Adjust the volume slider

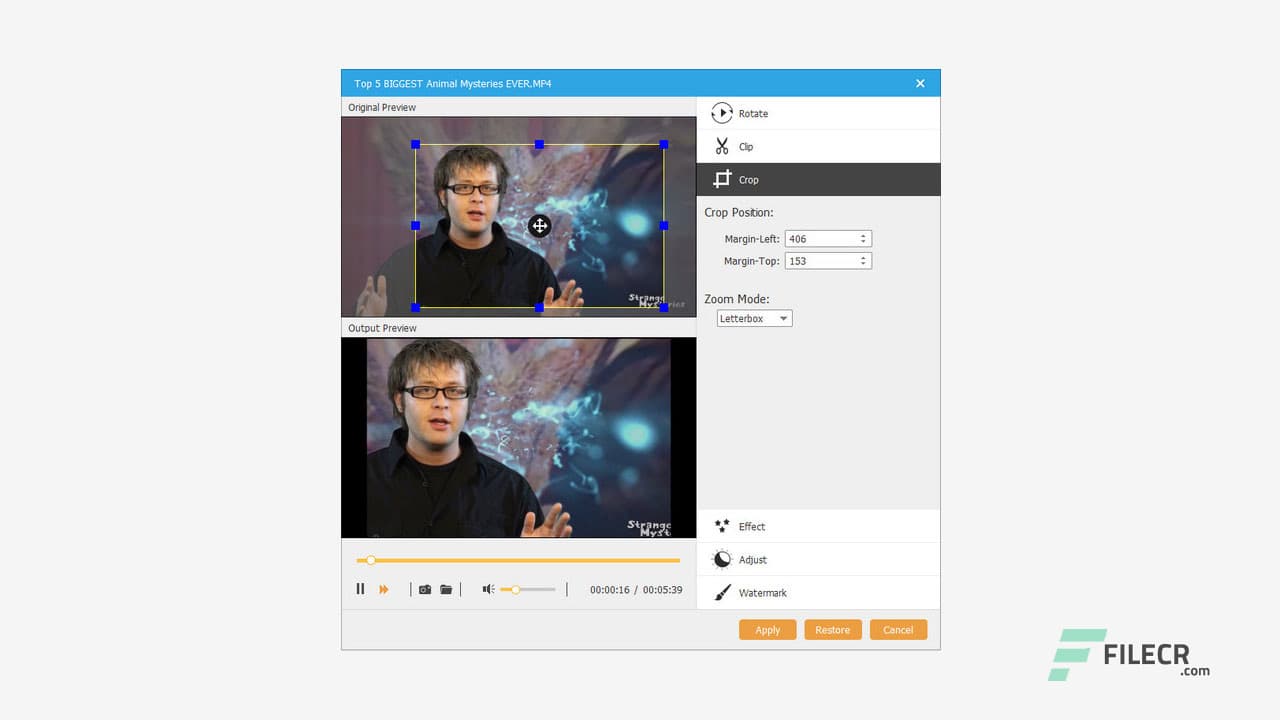point(516,589)
